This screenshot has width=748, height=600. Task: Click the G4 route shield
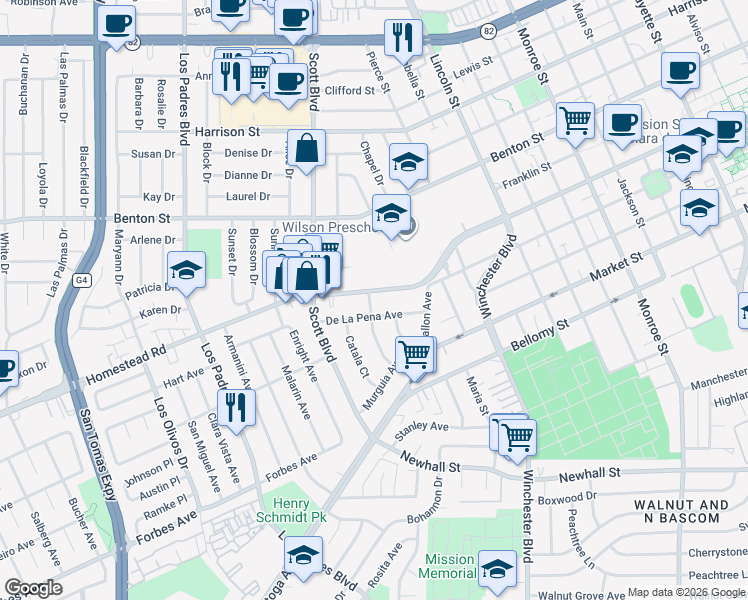[x=82, y=279]
